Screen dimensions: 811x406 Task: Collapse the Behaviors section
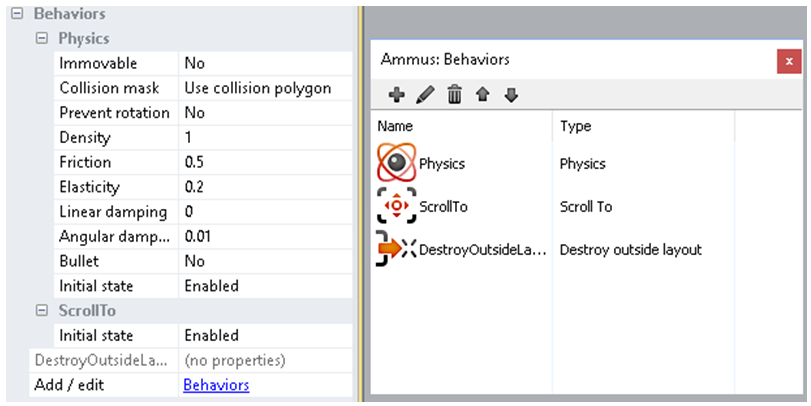16,15
